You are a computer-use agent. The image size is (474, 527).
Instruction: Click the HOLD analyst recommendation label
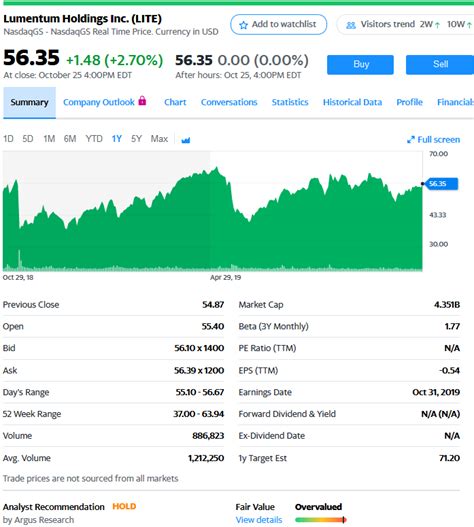click(124, 506)
